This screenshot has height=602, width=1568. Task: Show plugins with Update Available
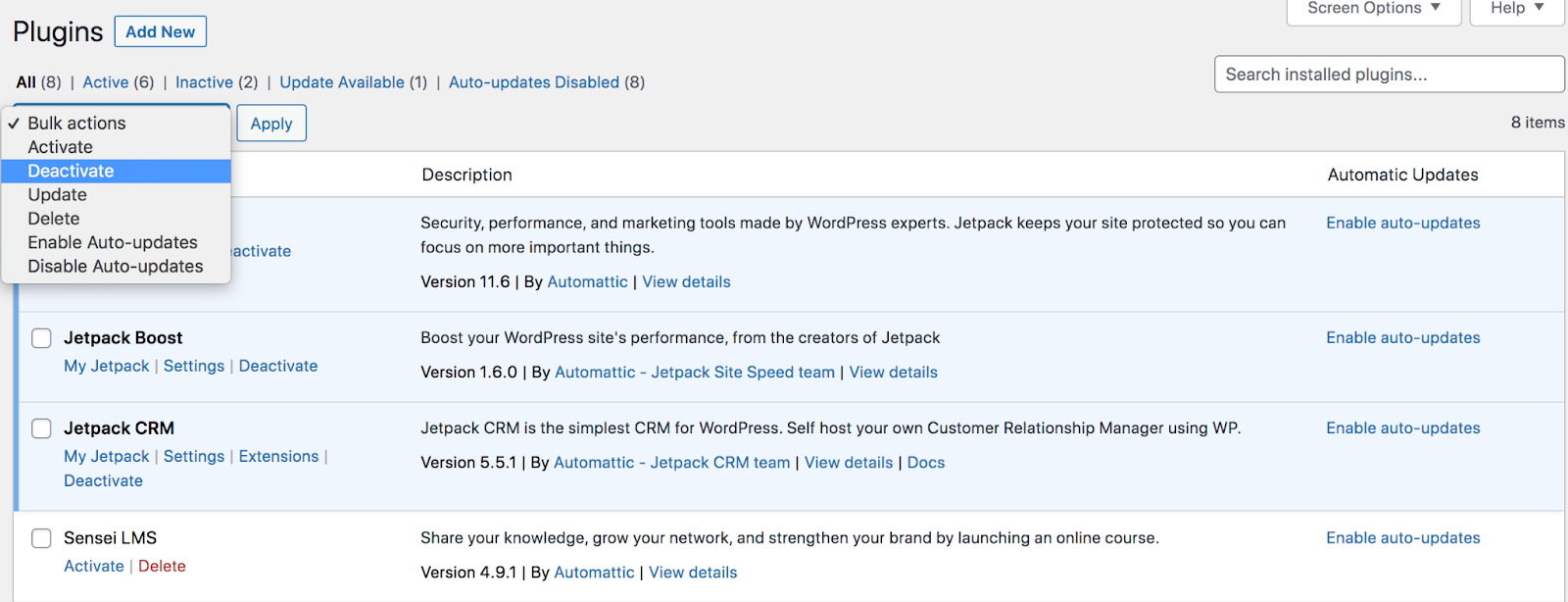click(342, 82)
